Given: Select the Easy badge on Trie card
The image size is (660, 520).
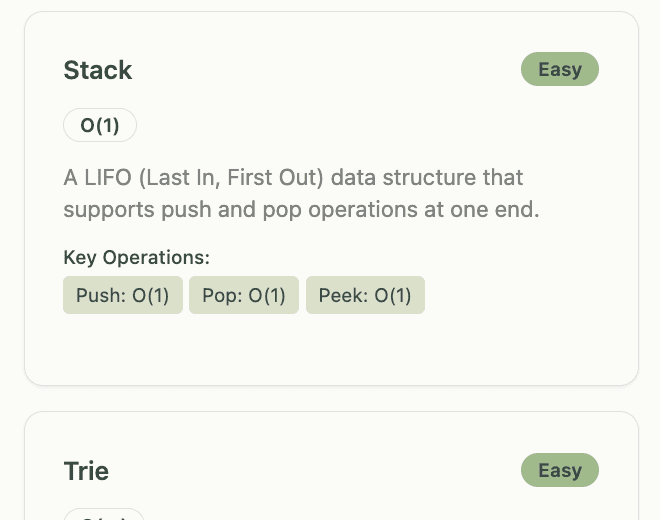Looking at the screenshot, I should [x=559, y=471].
